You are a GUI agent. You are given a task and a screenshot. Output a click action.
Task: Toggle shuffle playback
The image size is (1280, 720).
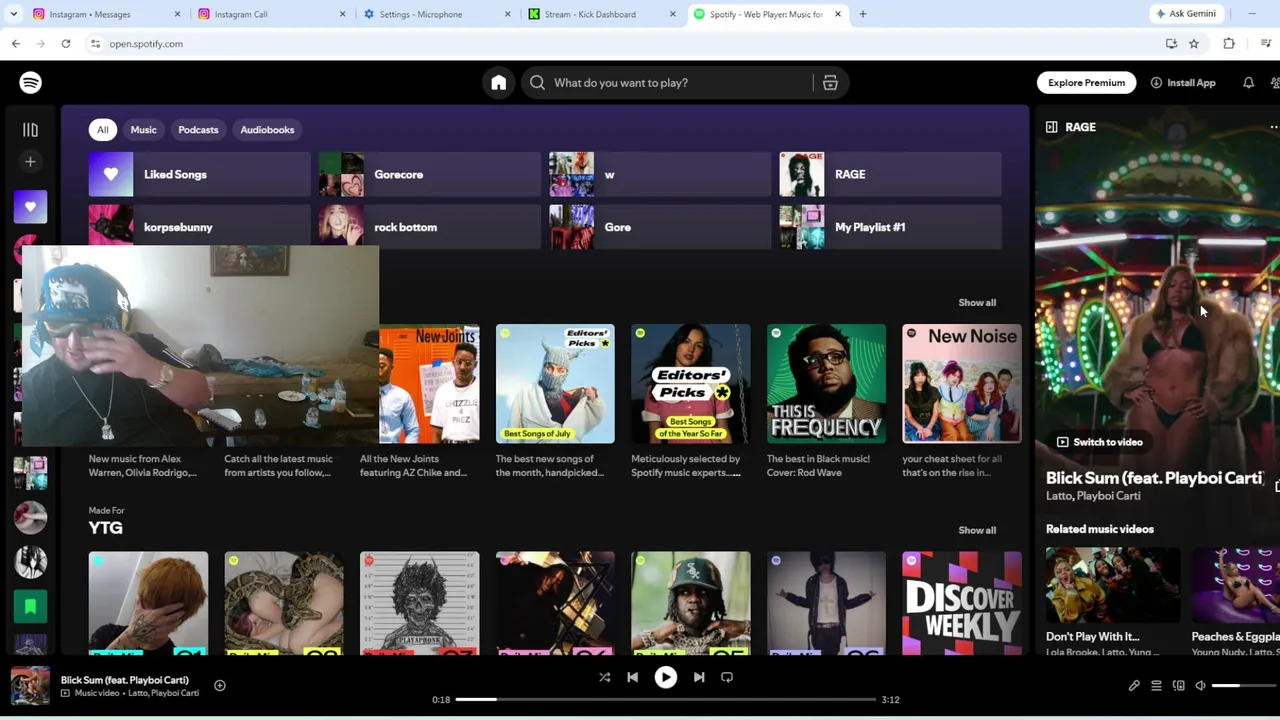pyautogui.click(x=604, y=678)
